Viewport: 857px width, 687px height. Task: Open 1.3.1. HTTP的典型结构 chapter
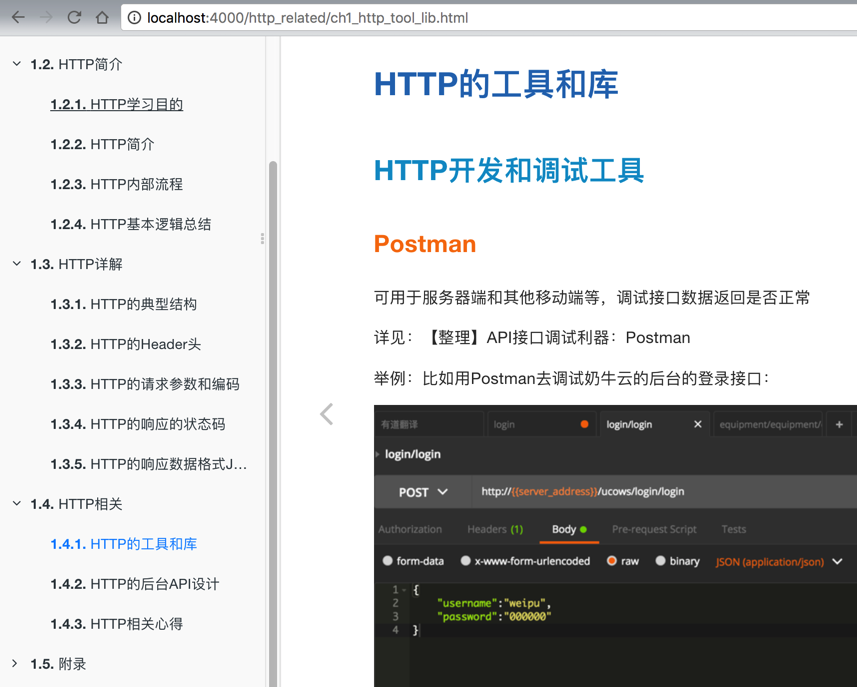tap(124, 304)
